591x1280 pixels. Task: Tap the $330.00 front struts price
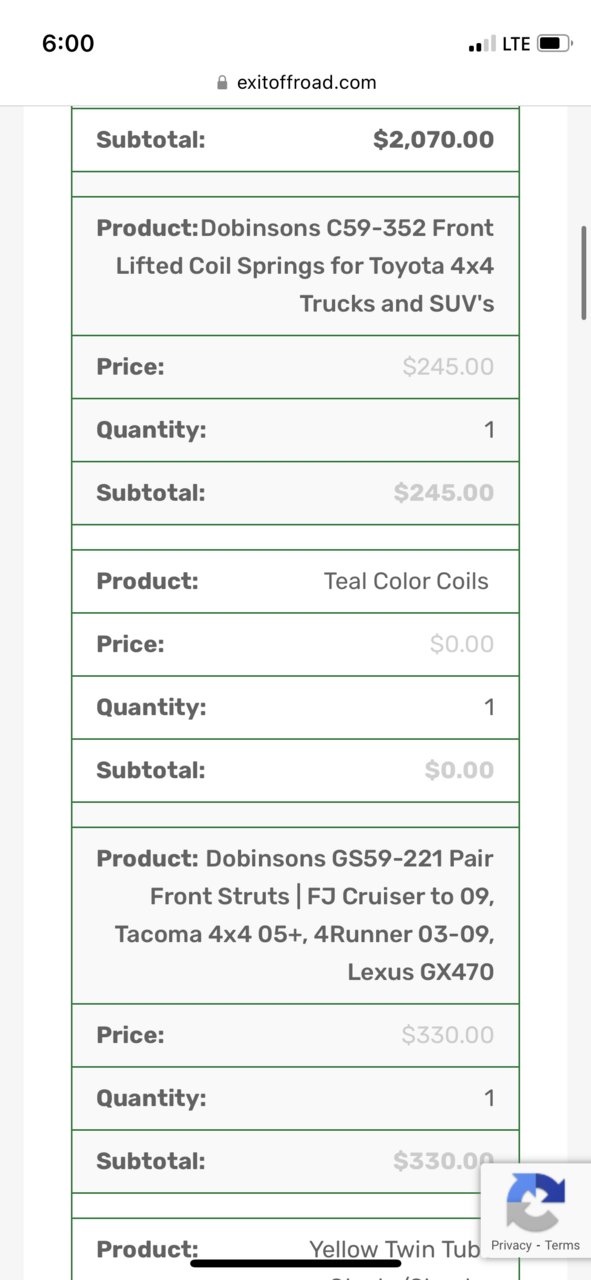coord(448,1035)
